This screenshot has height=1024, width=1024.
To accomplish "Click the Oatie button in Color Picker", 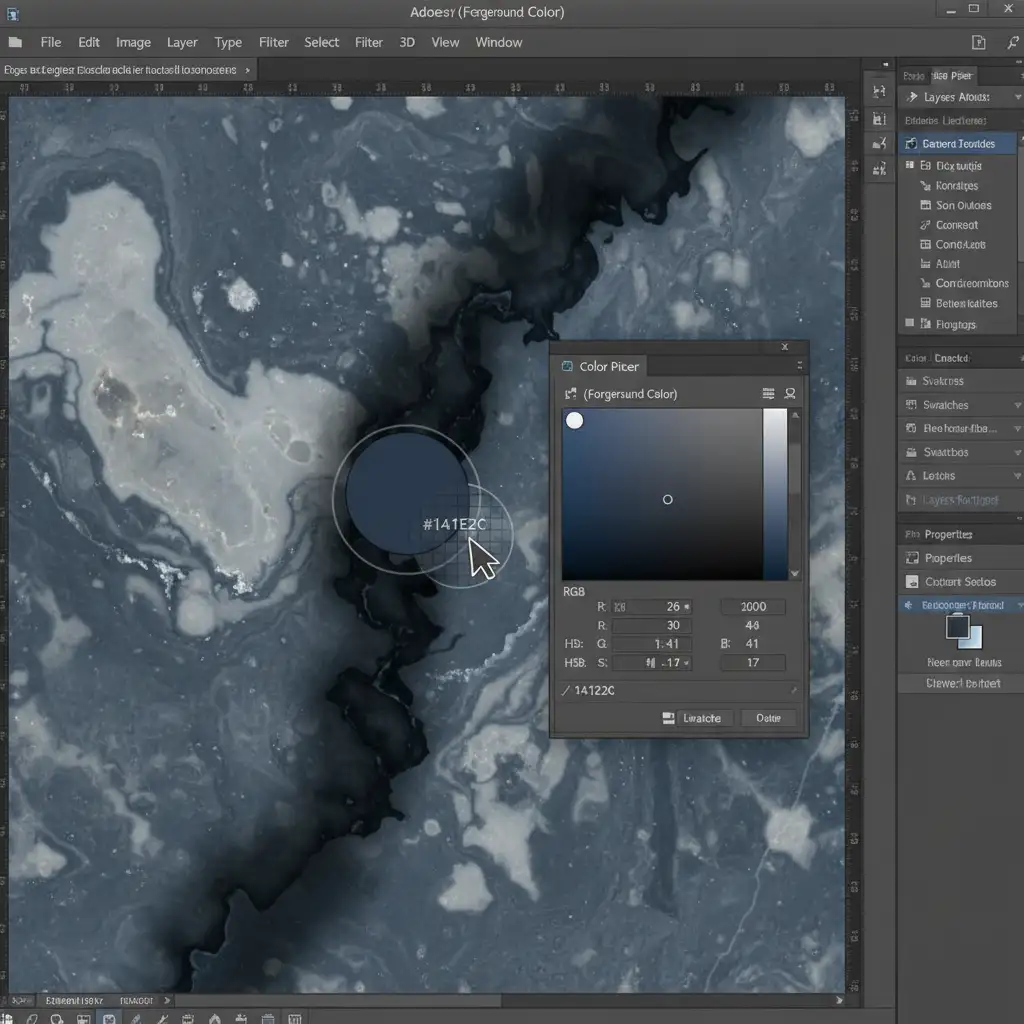I will [768, 718].
